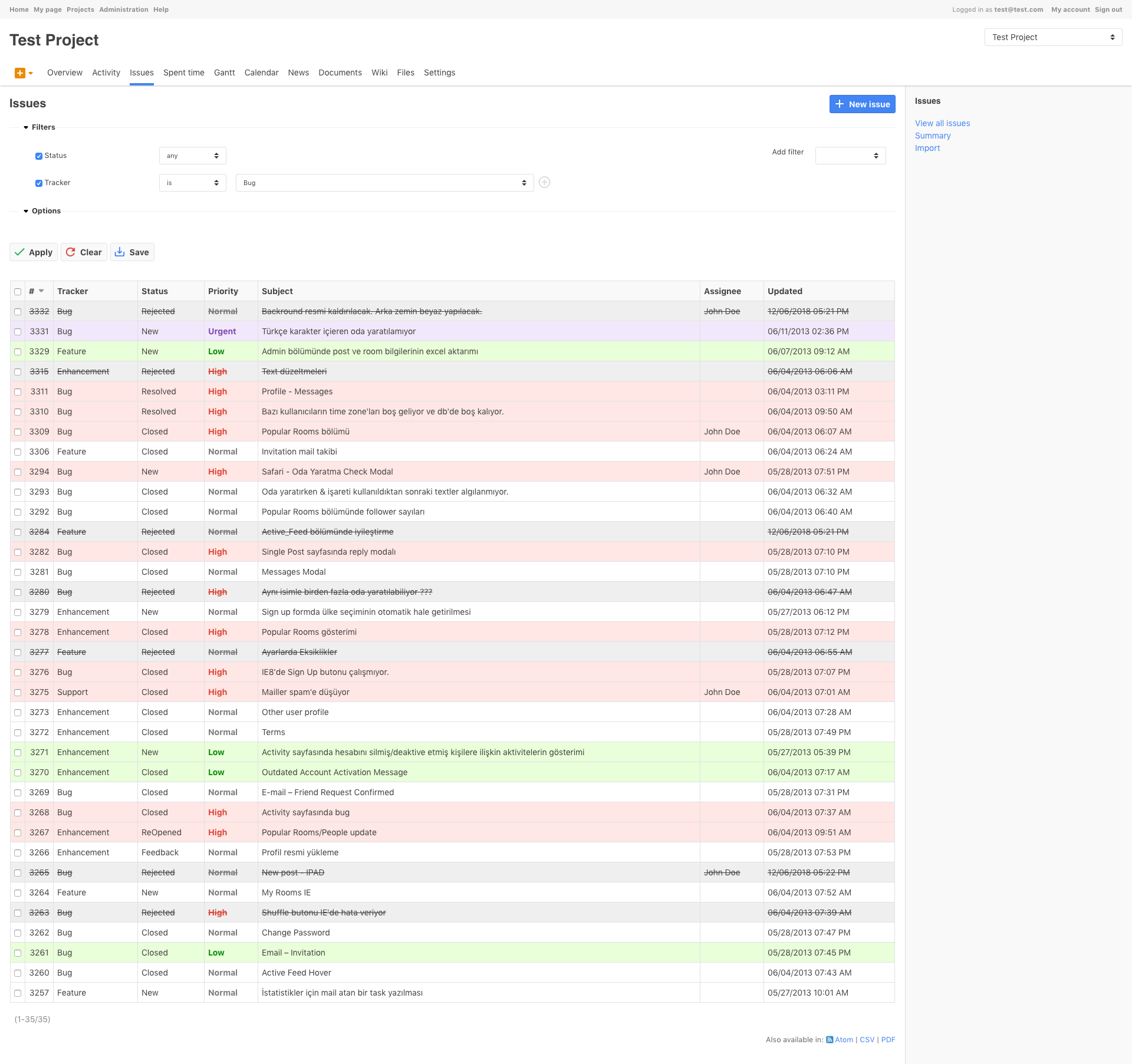Screen dimensions: 1132x1064
Task: Click the New Issue button
Action: tap(862, 104)
